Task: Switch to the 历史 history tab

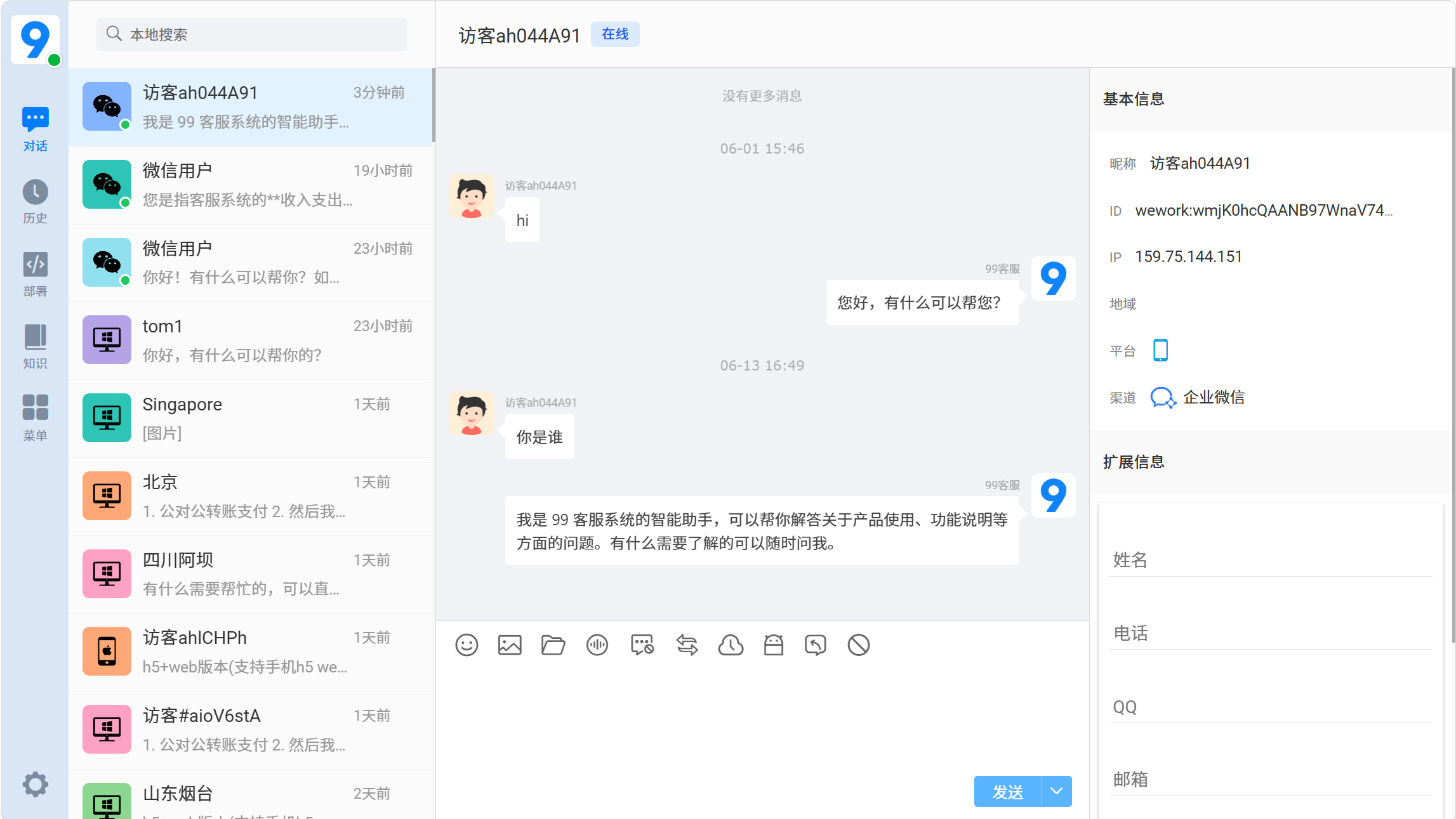Action: click(36, 202)
